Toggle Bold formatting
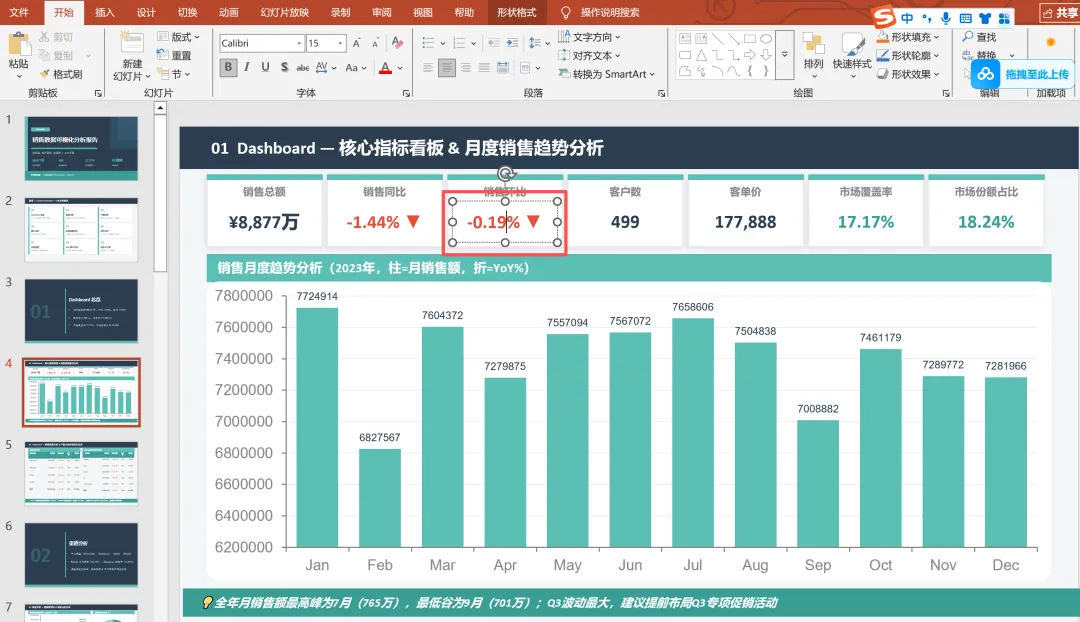Image resolution: width=1080 pixels, height=622 pixels. click(228, 68)
